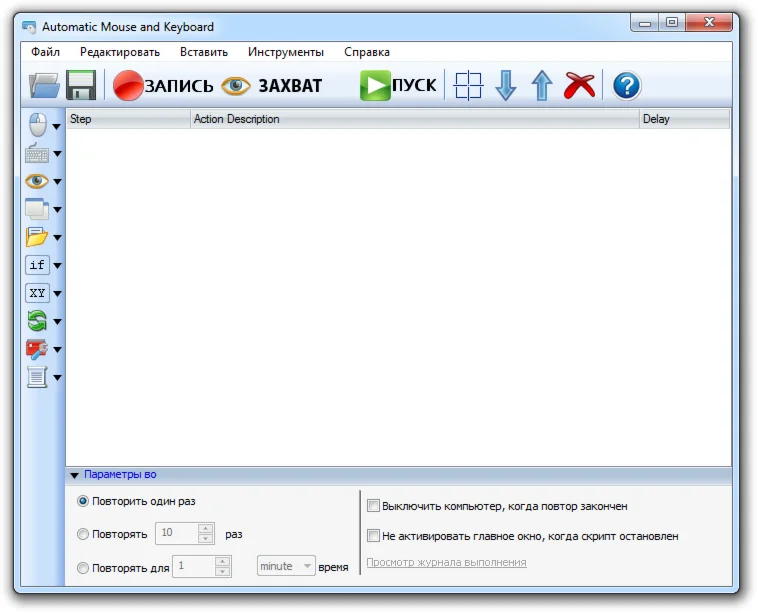Select Повторить один раз radio button

(x=83, y=501)
